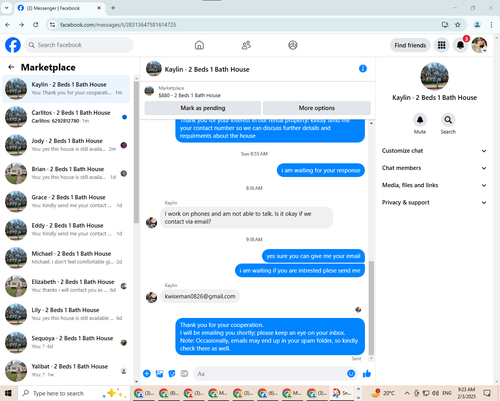
Task: Go back in browser history
Action: coord(8,25)
